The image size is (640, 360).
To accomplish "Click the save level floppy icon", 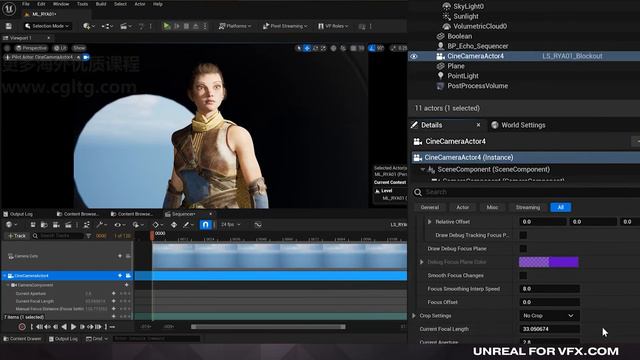I will pyautogui.click(x=9, y=26).
